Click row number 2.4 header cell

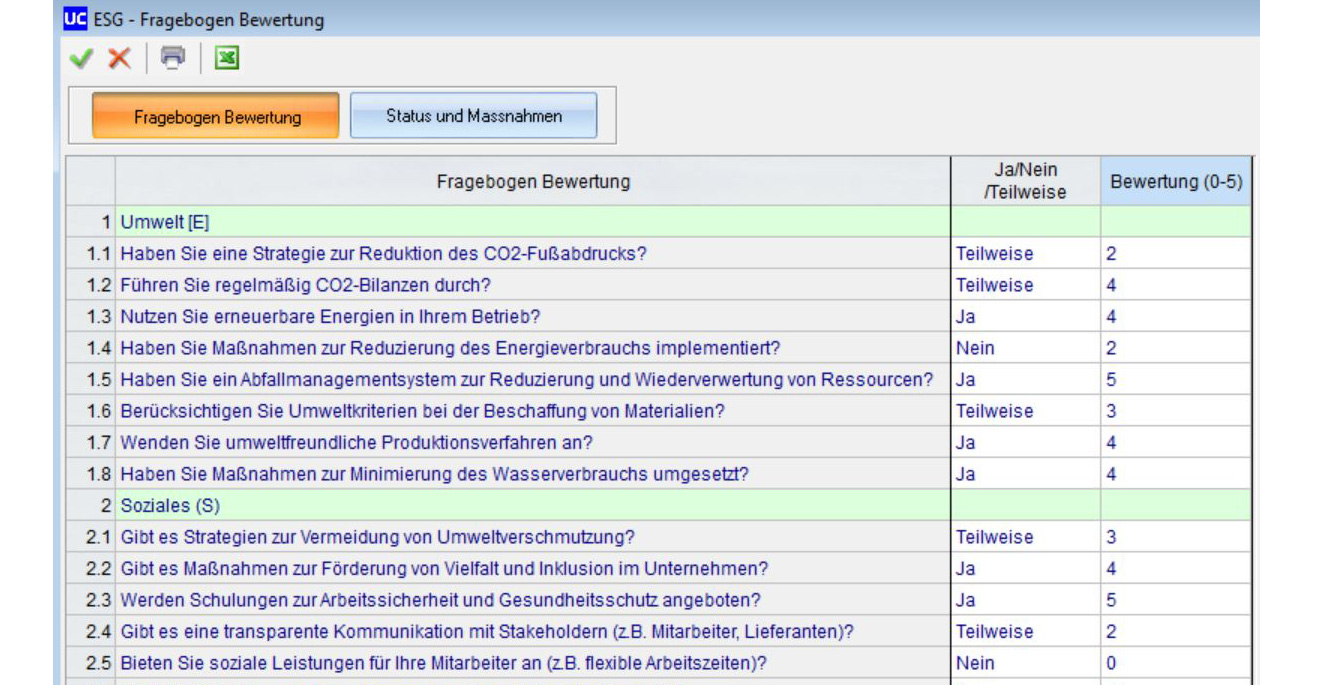pos(91,632)
